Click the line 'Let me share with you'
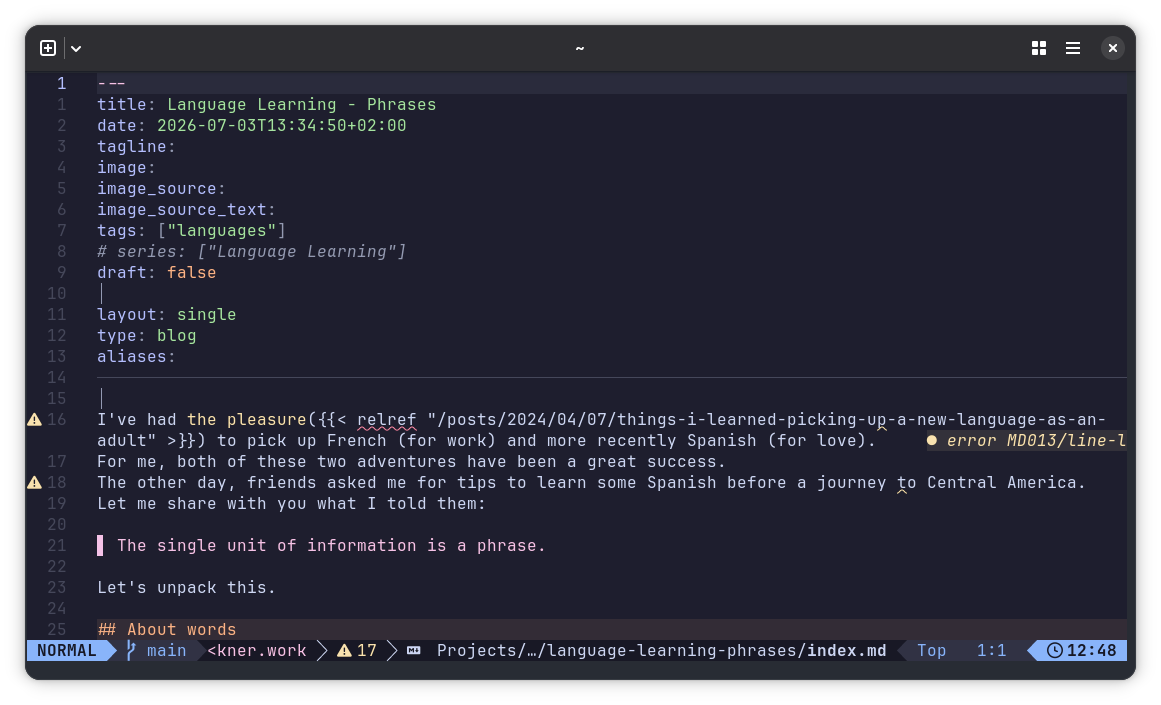Image resolution: width=1161 pixels, height=705 pixels. tap(291, 504)
